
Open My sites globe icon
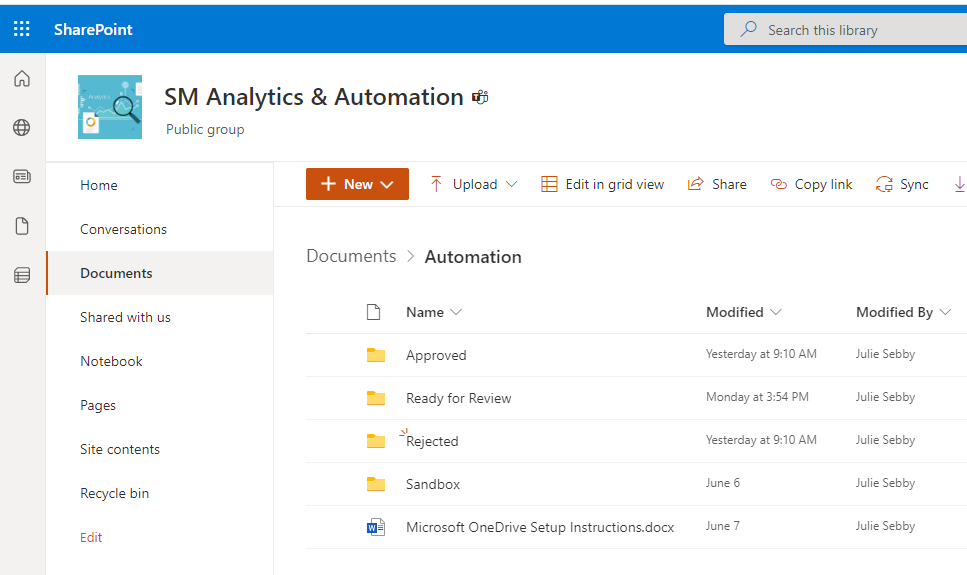coord(22,128)
